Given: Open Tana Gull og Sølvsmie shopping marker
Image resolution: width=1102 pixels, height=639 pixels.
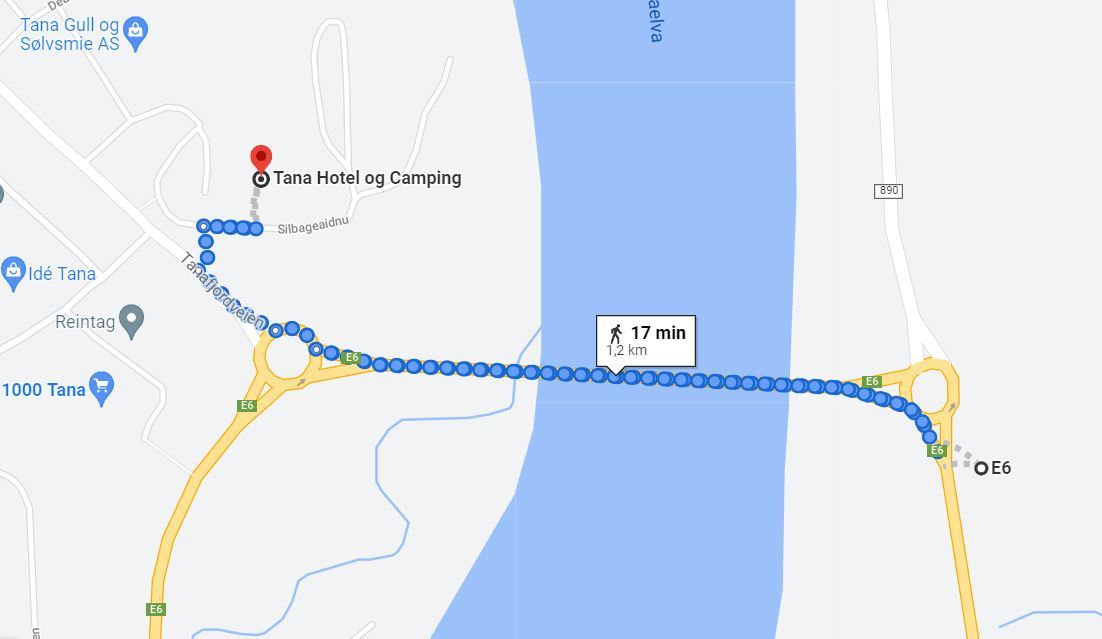Looking at the screenshot, I should [135, 34].
